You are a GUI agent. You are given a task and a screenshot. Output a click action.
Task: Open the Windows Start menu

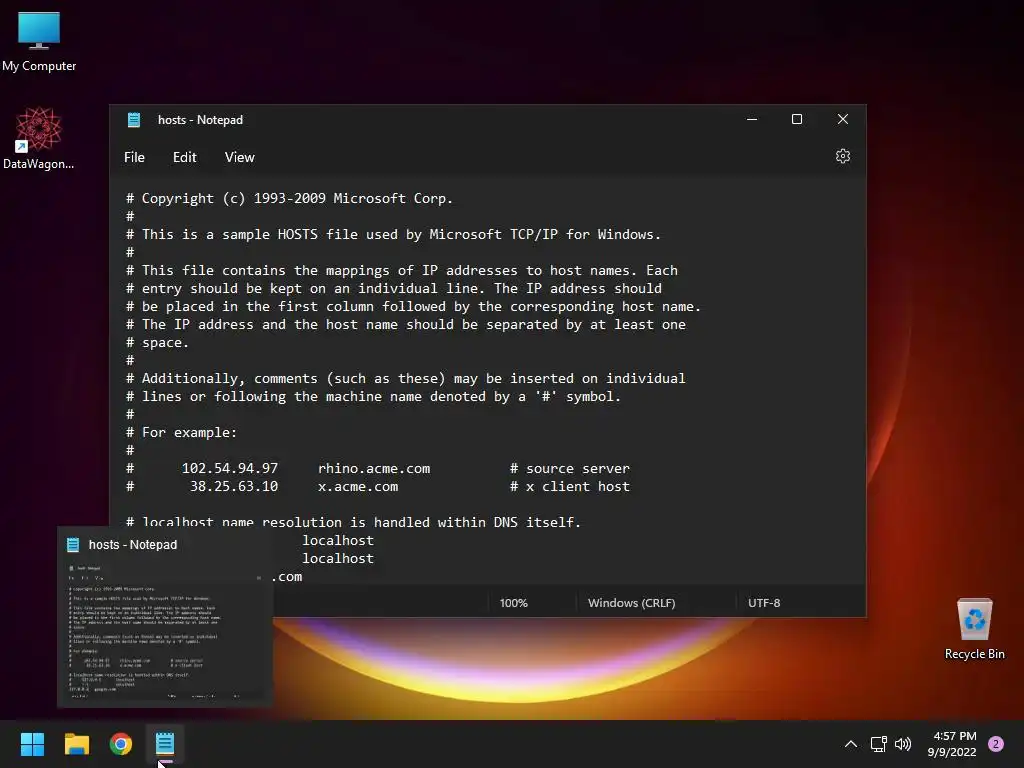[x=32, y=744]
